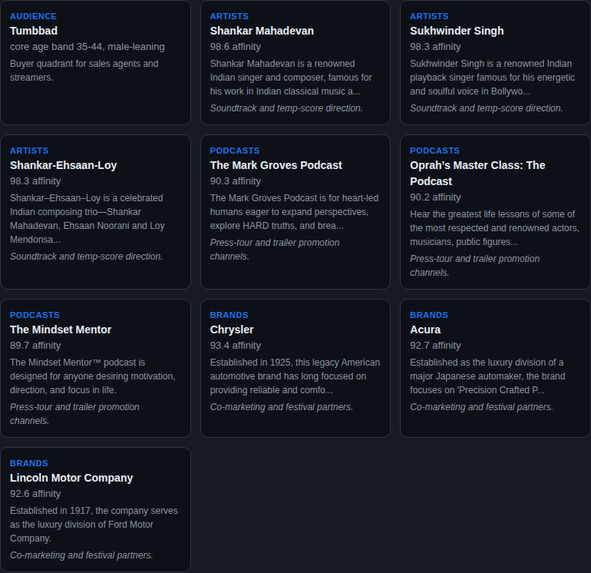591x573 pixels.
Task: Click co-marketing note under Chrysler
Action: [281, 407]
